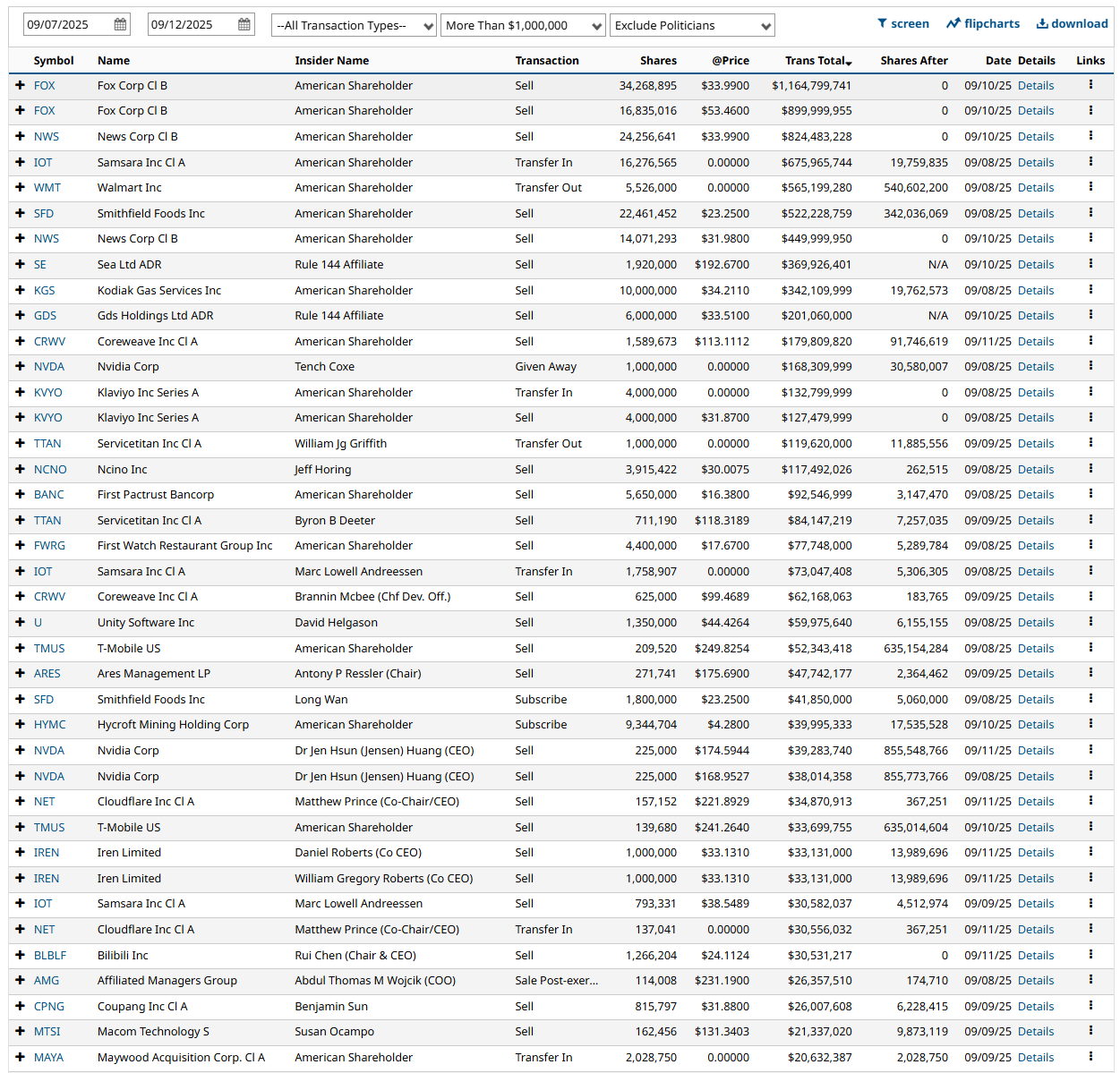Expand the BLBLF Bilibili row

point(20,955)
